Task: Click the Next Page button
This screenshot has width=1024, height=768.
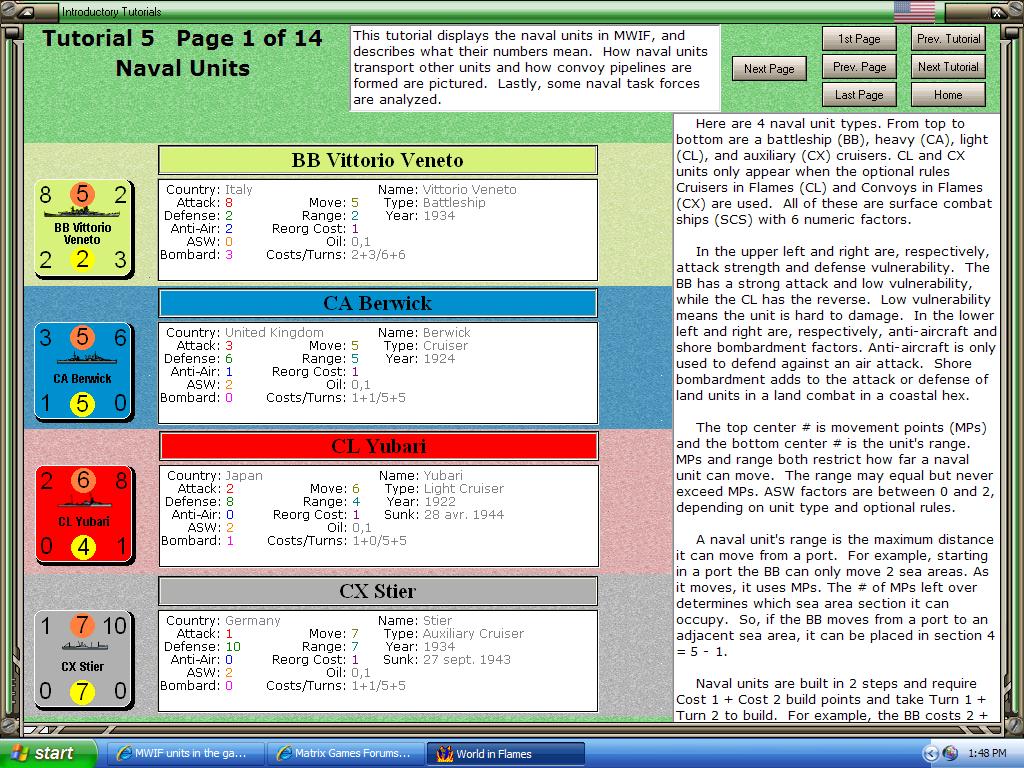Action: (769, 69)
